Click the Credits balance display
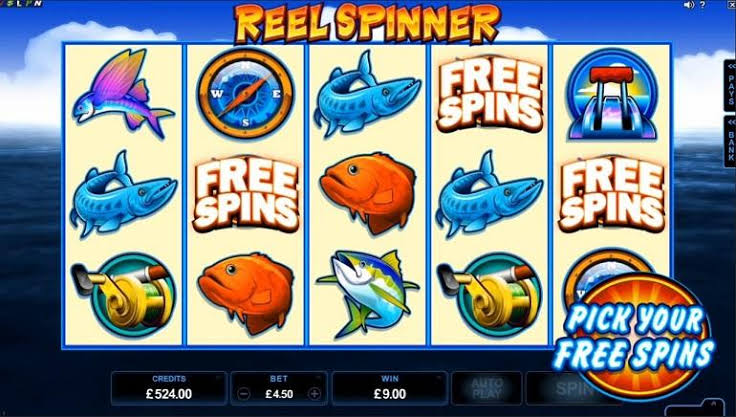736x417 pixels. click(x=169, y=388)
